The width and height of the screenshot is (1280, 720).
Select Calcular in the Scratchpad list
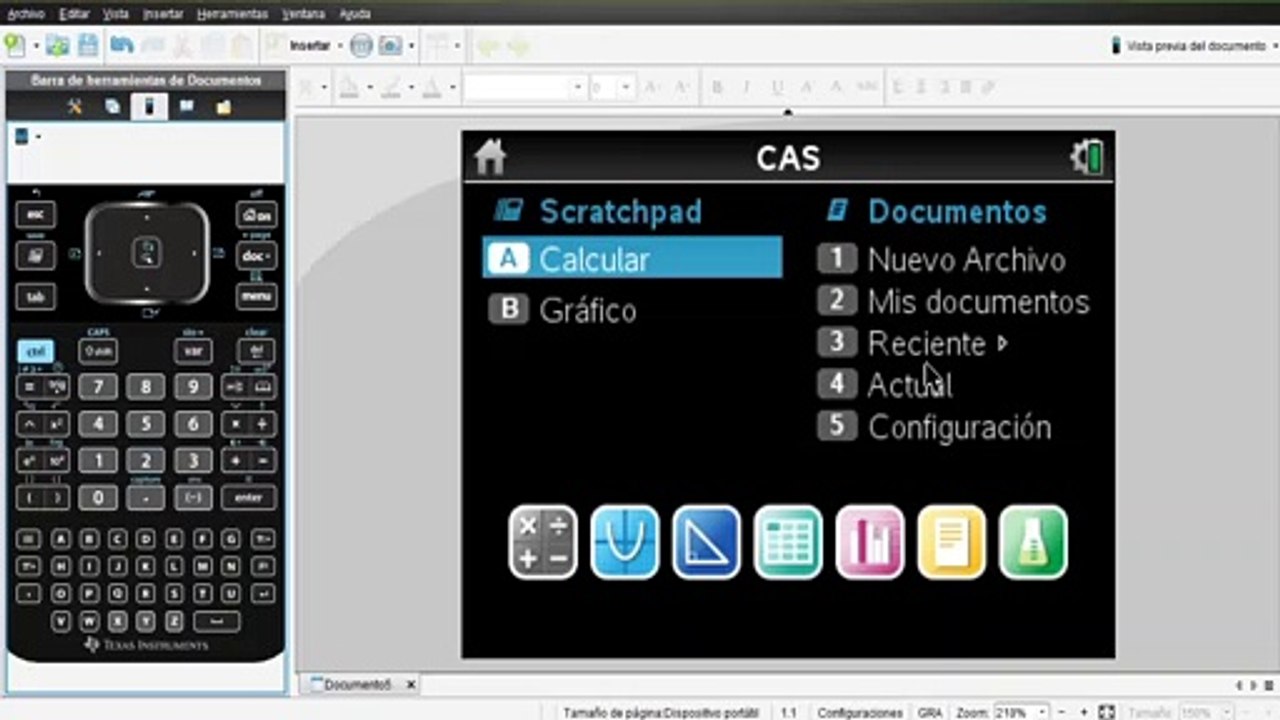pyautogui.click(x=632, y=258)
